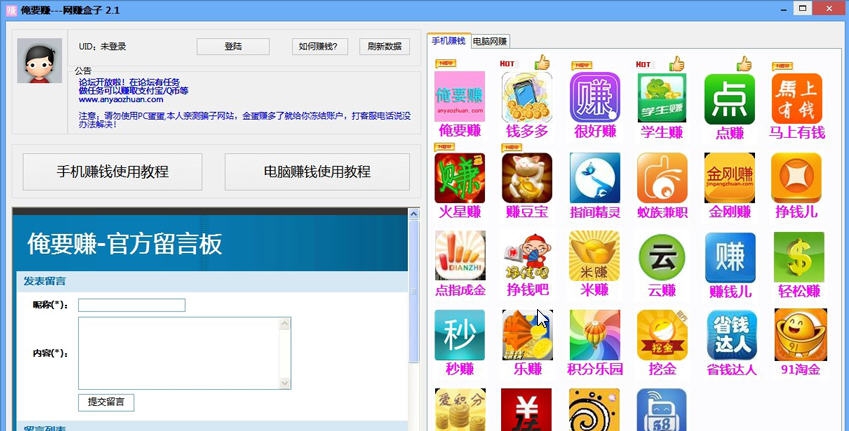Open the 轻松赚 dollar icon
849x431 pixels.
(799, 257)
